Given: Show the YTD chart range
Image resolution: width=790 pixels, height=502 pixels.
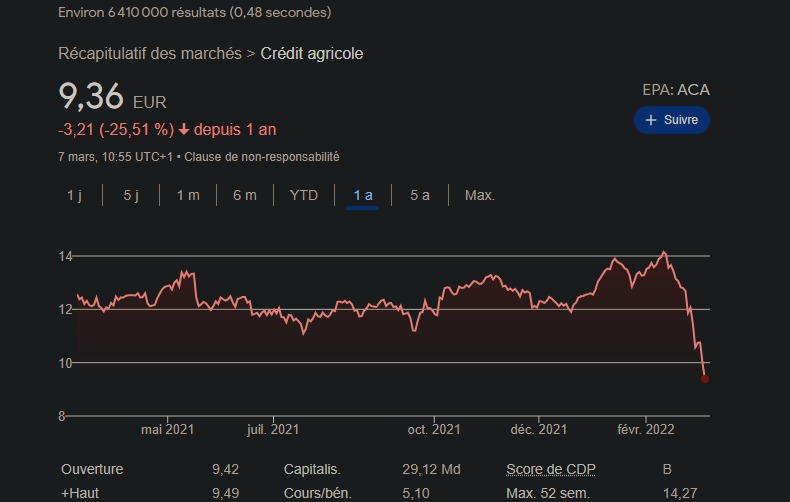Looking at the screenshot, I should [304, 195].
